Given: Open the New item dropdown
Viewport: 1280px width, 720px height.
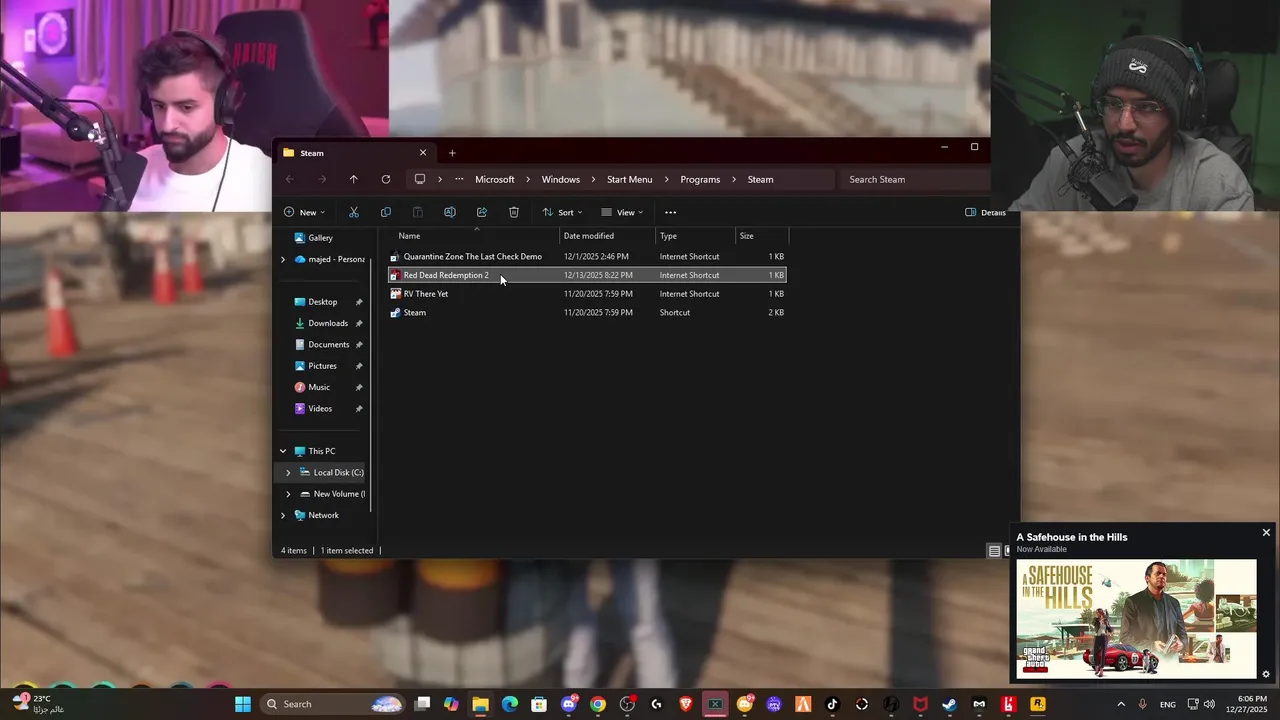Looking at the screenshot, I should [305, 212].
